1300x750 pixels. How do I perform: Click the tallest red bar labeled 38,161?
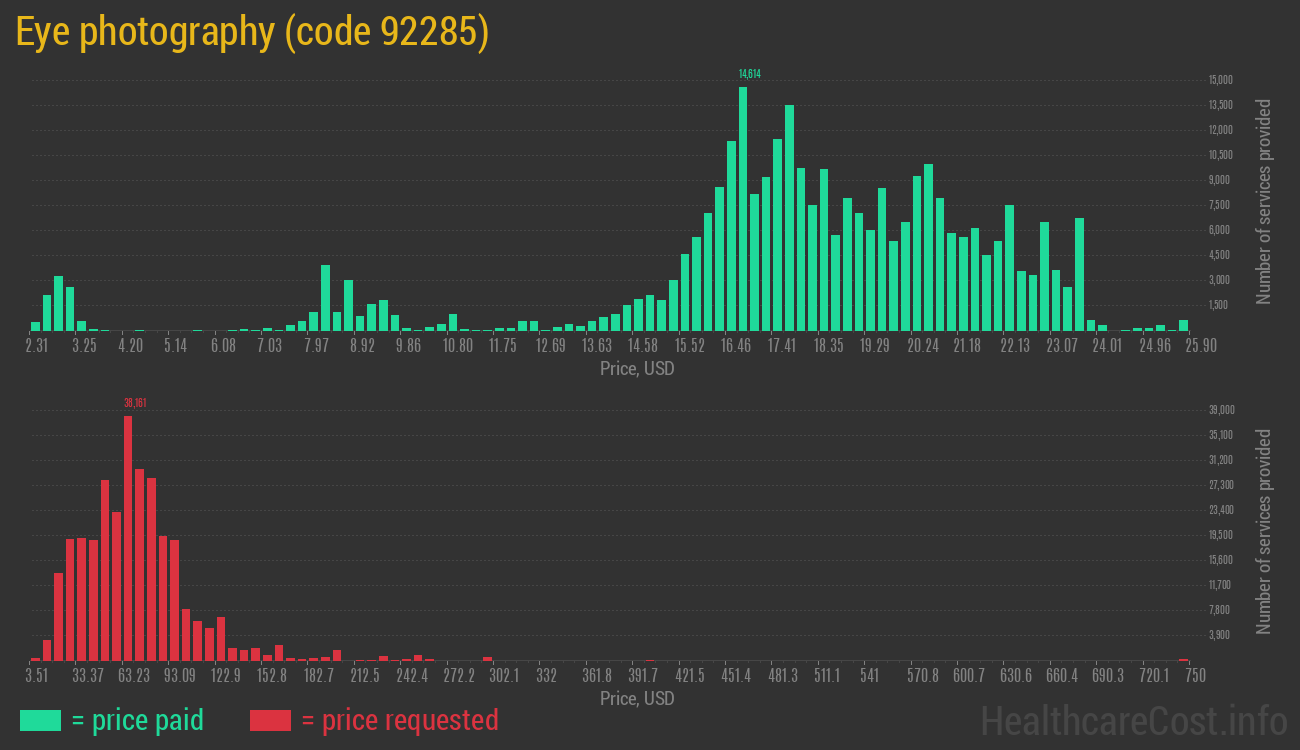(x=128, y=538)
